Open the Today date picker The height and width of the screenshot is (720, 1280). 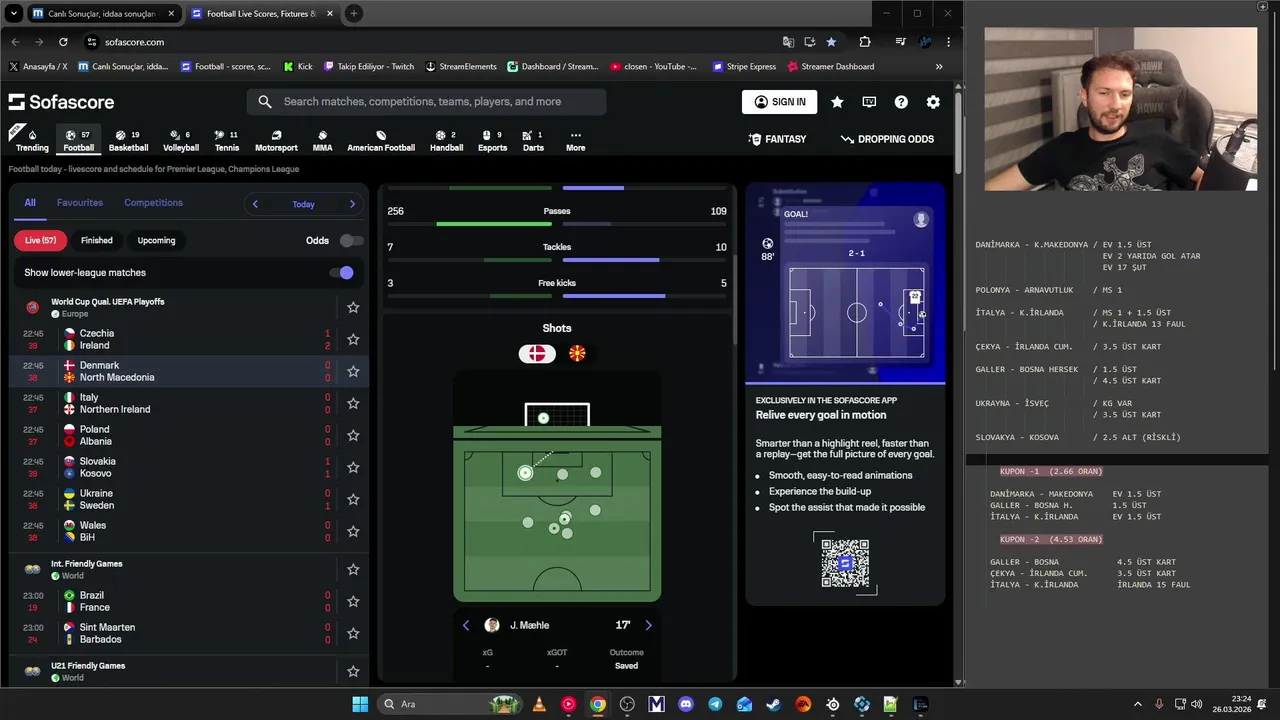pos(303,204)
